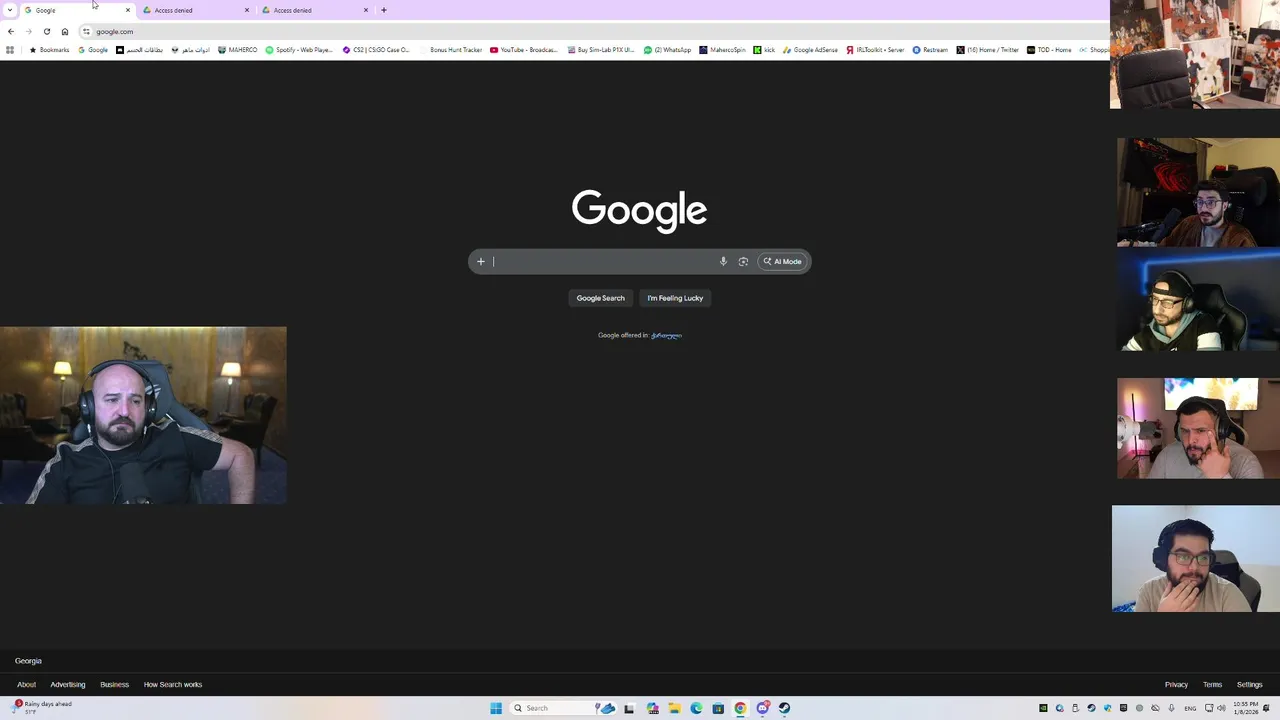Open IRLToolkit Server bookmark

(x=875, y=50)
